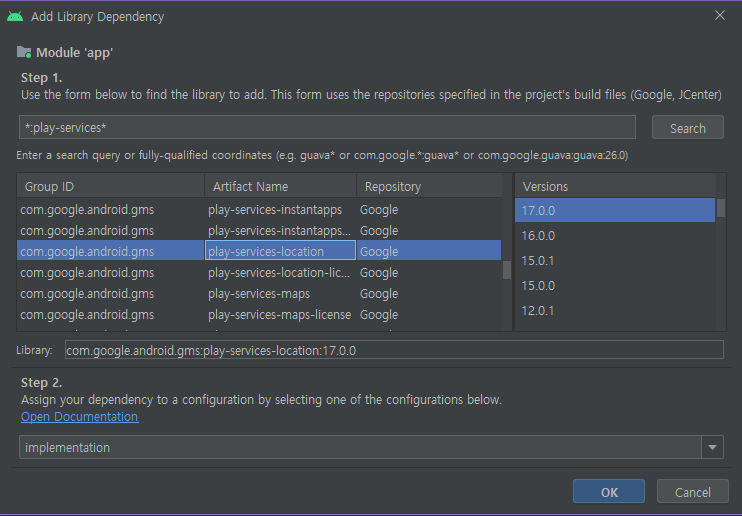Click the Android logo icon in title bar
The image size is (742, 516).
click(x=15, y=17)
